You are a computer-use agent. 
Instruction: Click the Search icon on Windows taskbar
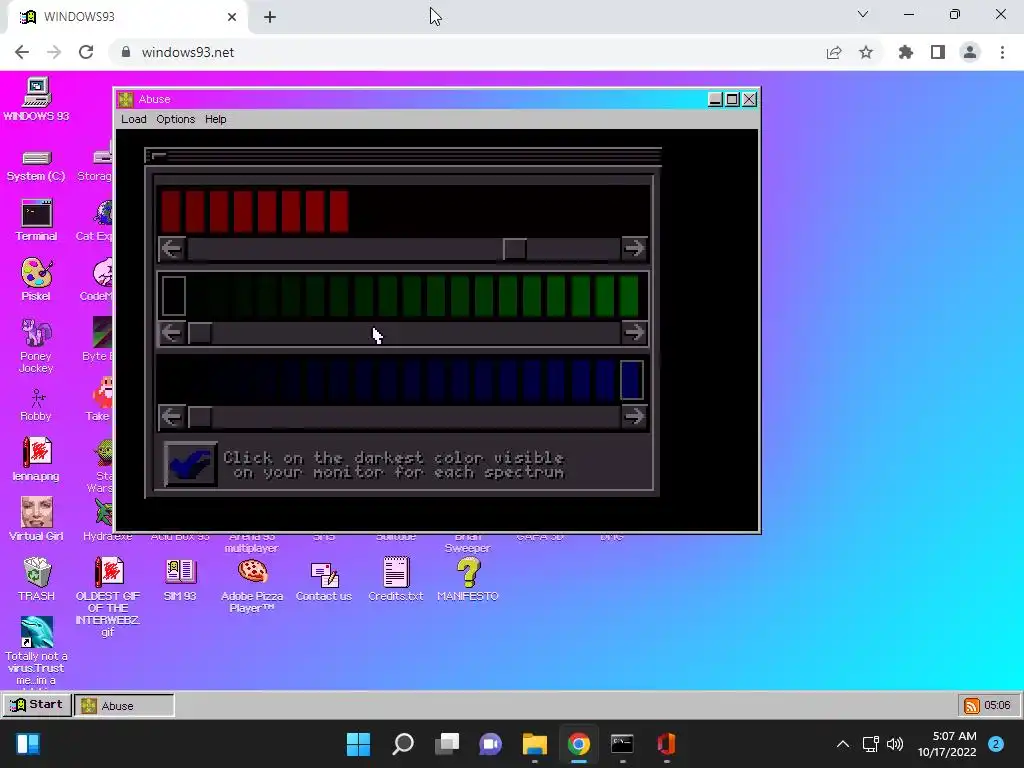[x=403, y=744]
